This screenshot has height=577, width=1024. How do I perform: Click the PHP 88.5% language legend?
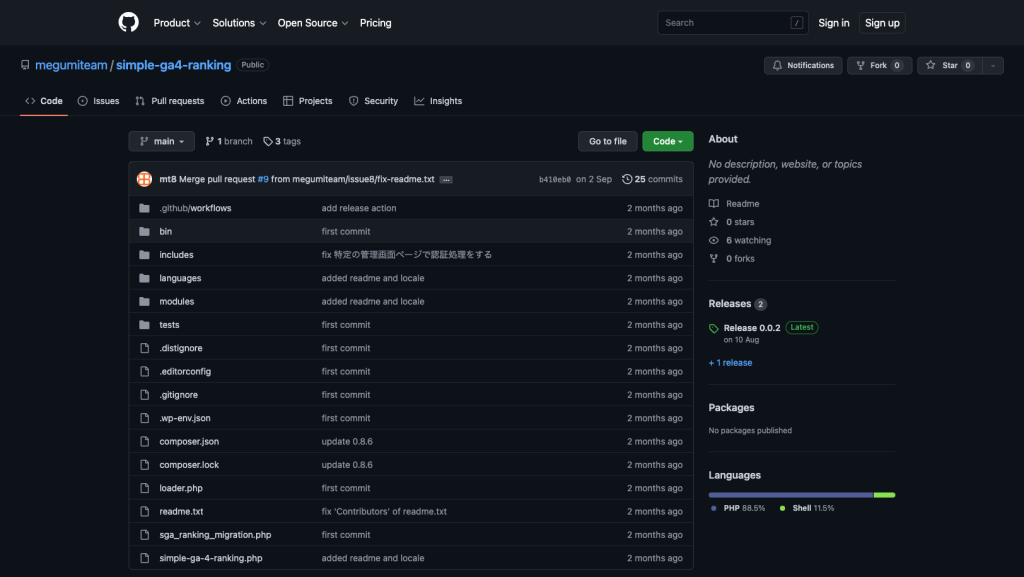(x=738, y=508)
